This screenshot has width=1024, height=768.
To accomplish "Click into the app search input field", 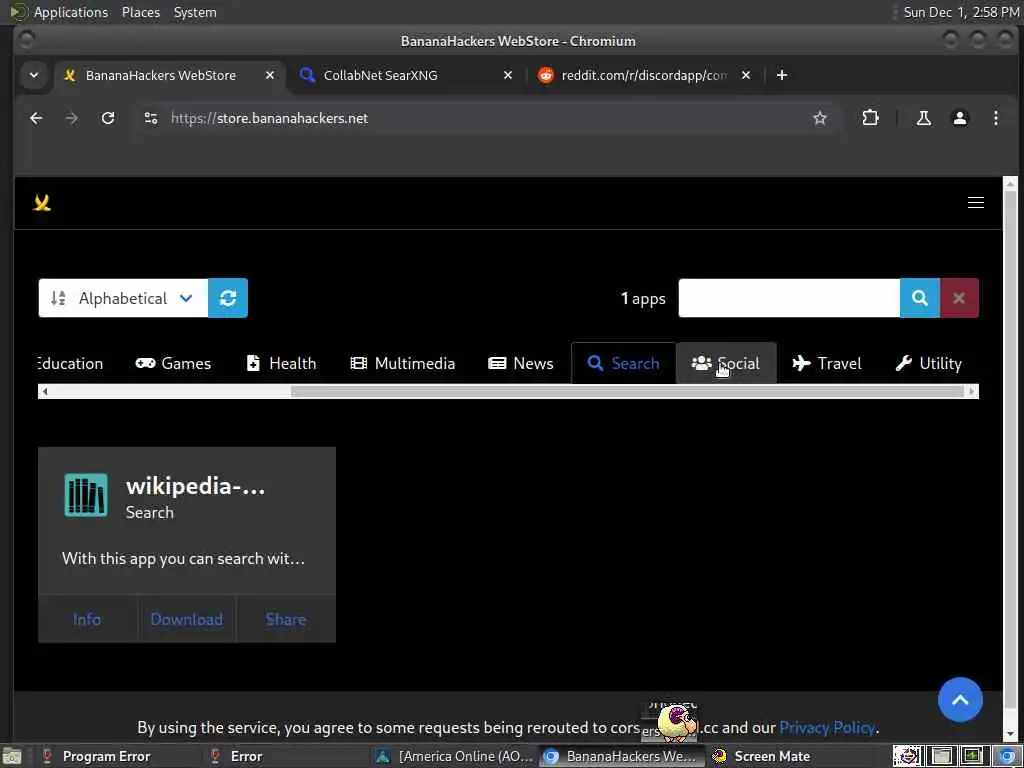I will tap(789, 298).
